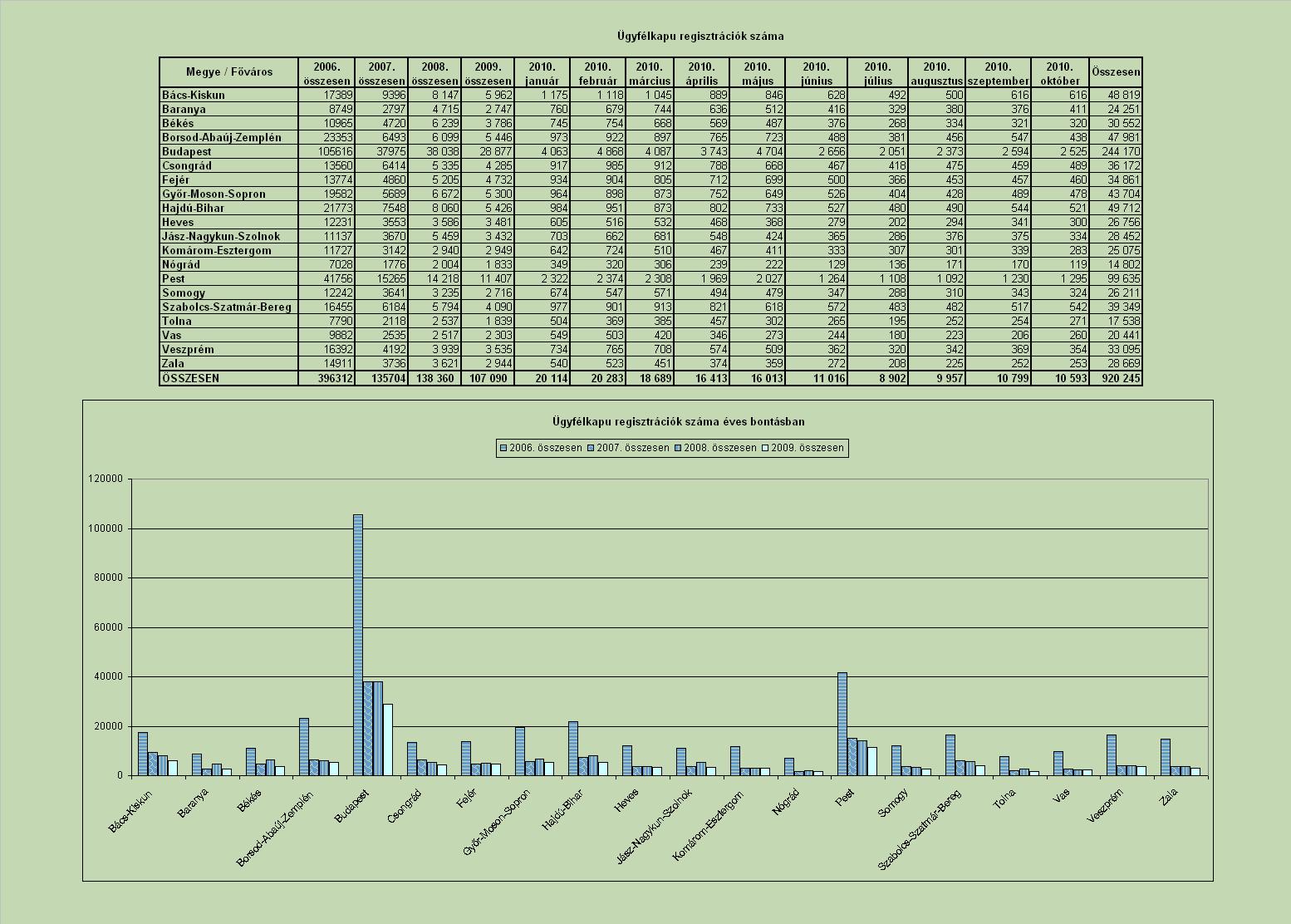Click the 60000 y-axis label
This screenshot has width=1291, height=924.
109,627
